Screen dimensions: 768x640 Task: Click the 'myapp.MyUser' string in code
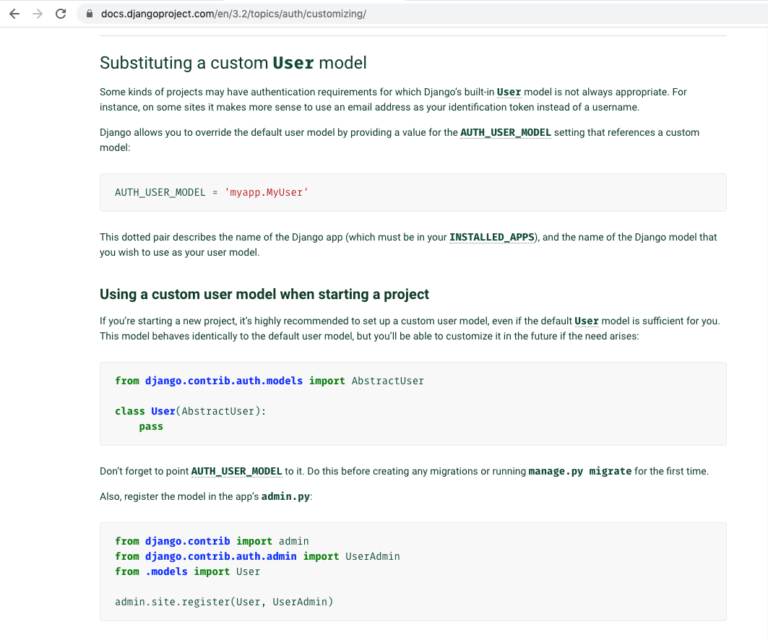point(266,192)
